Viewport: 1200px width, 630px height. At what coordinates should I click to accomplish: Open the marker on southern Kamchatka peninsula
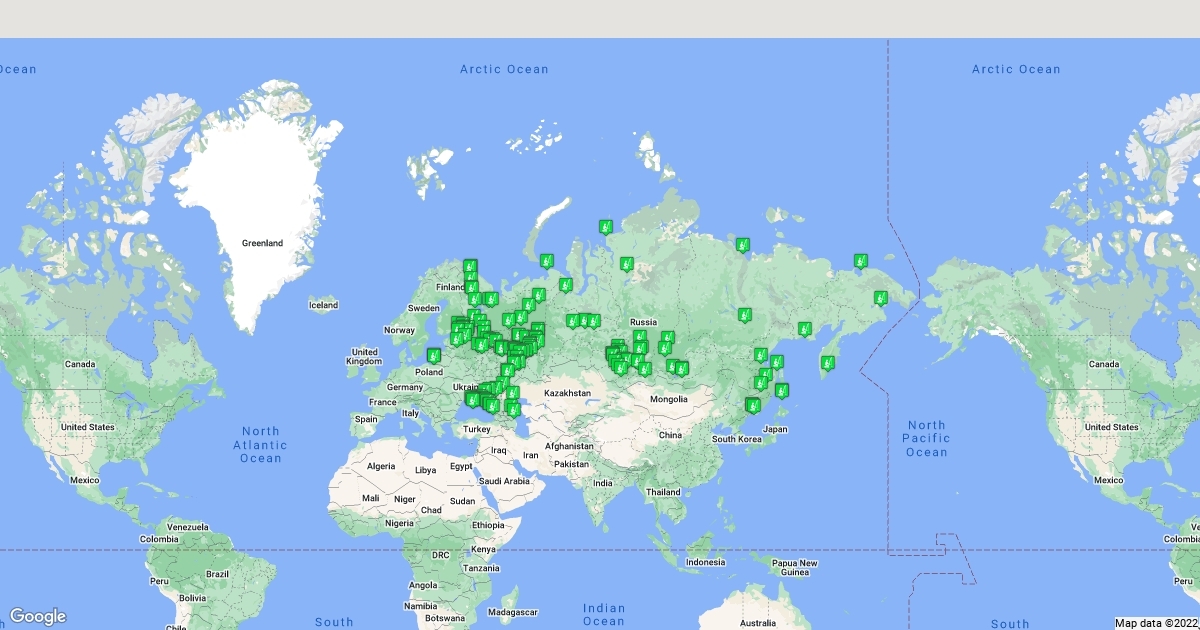[x=827, y=362]
